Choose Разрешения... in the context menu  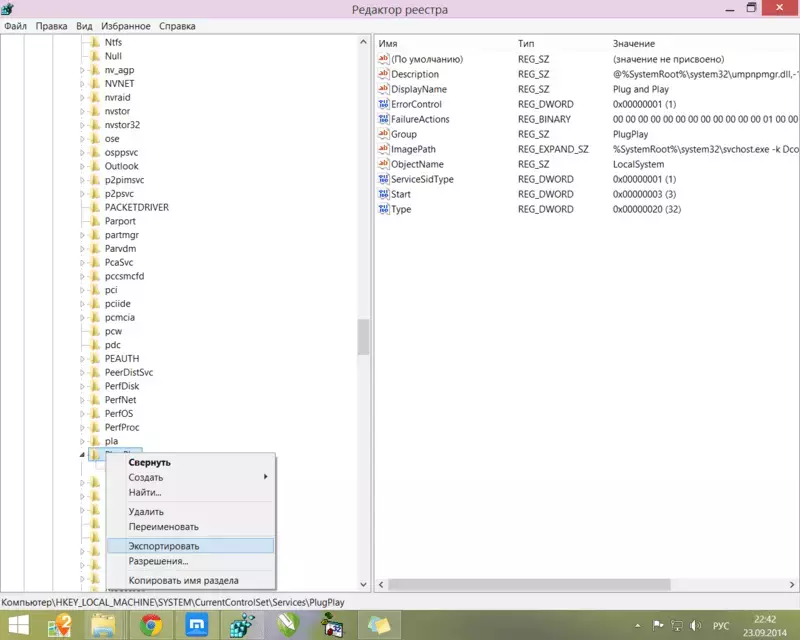pos(190,561)
